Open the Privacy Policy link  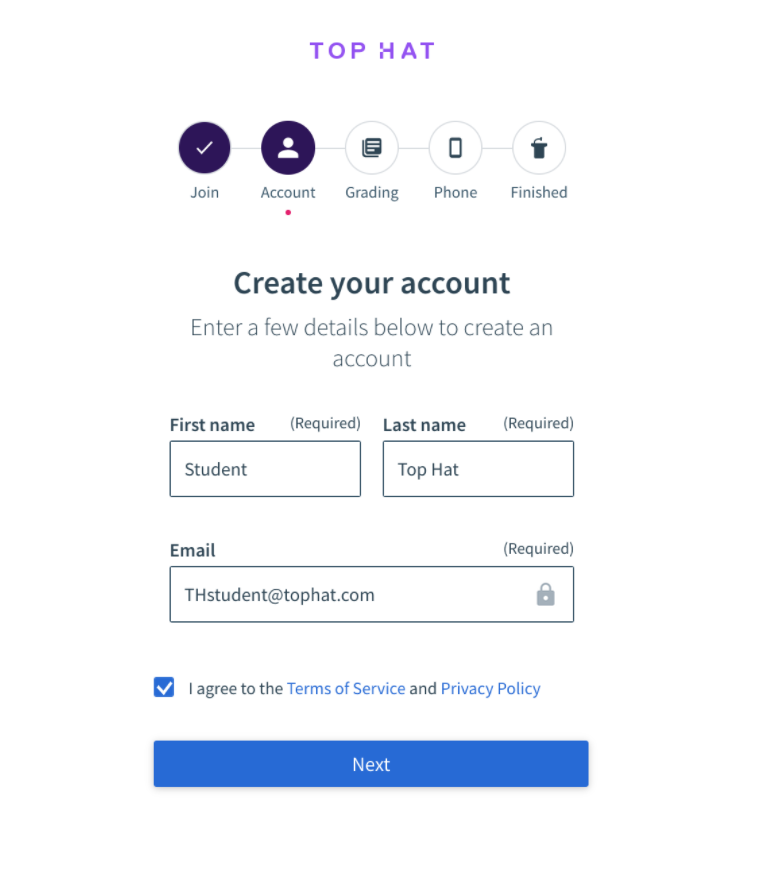pos(490,689)
